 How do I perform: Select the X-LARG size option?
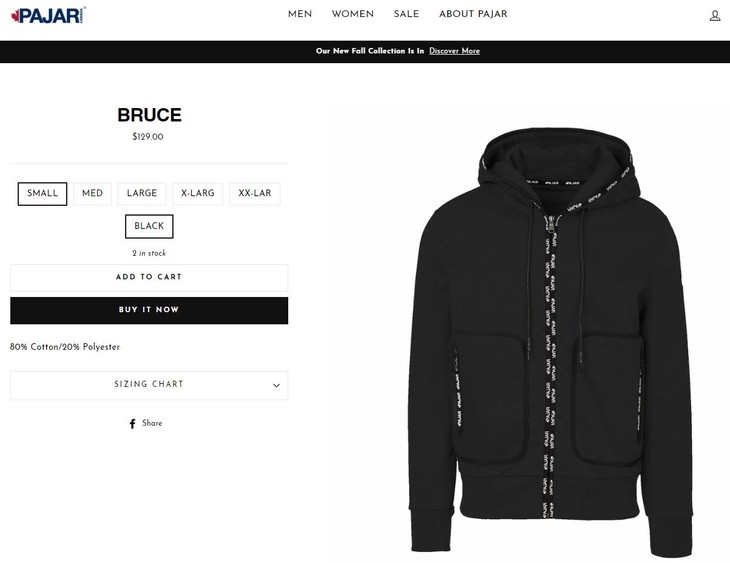198,193
